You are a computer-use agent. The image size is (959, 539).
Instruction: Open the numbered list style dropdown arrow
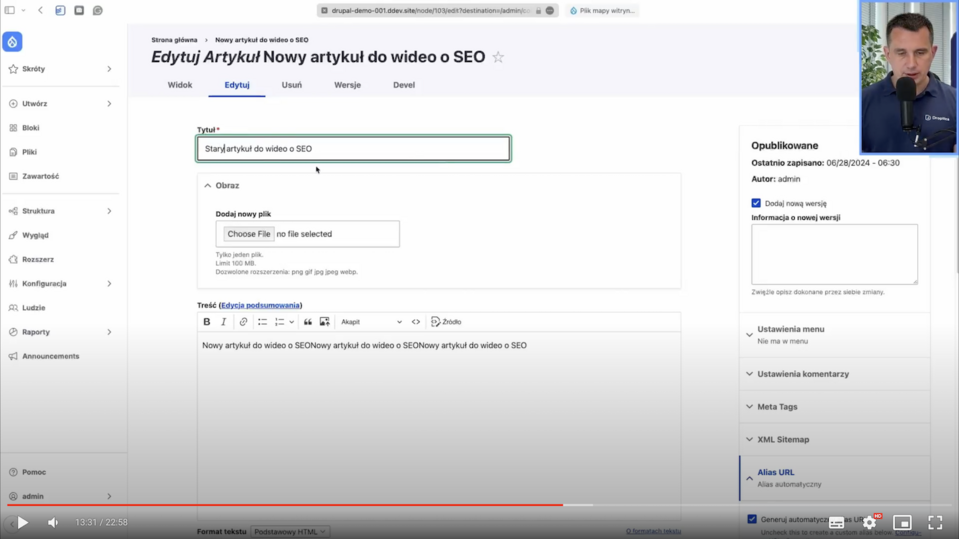292,322
